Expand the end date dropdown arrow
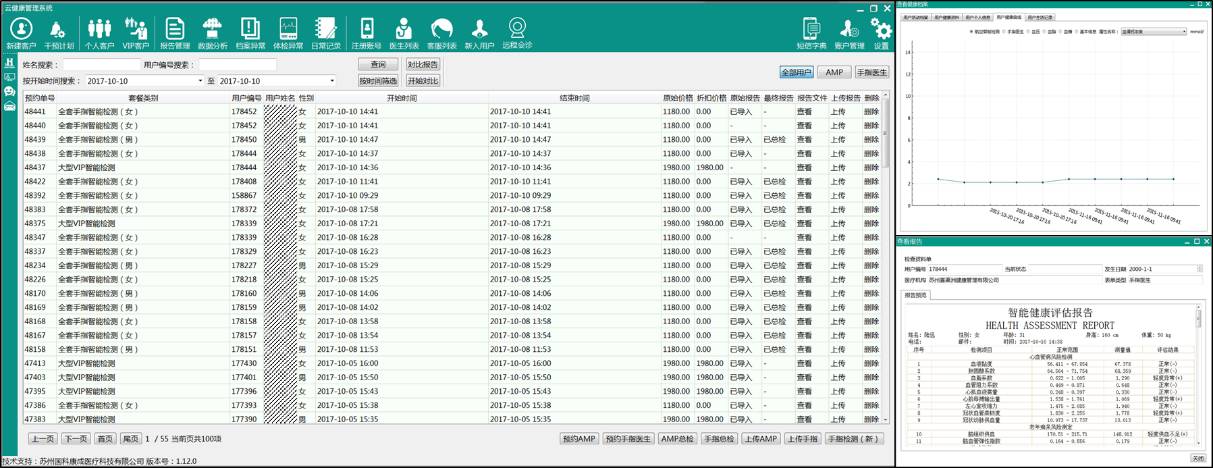 point(330,80)
